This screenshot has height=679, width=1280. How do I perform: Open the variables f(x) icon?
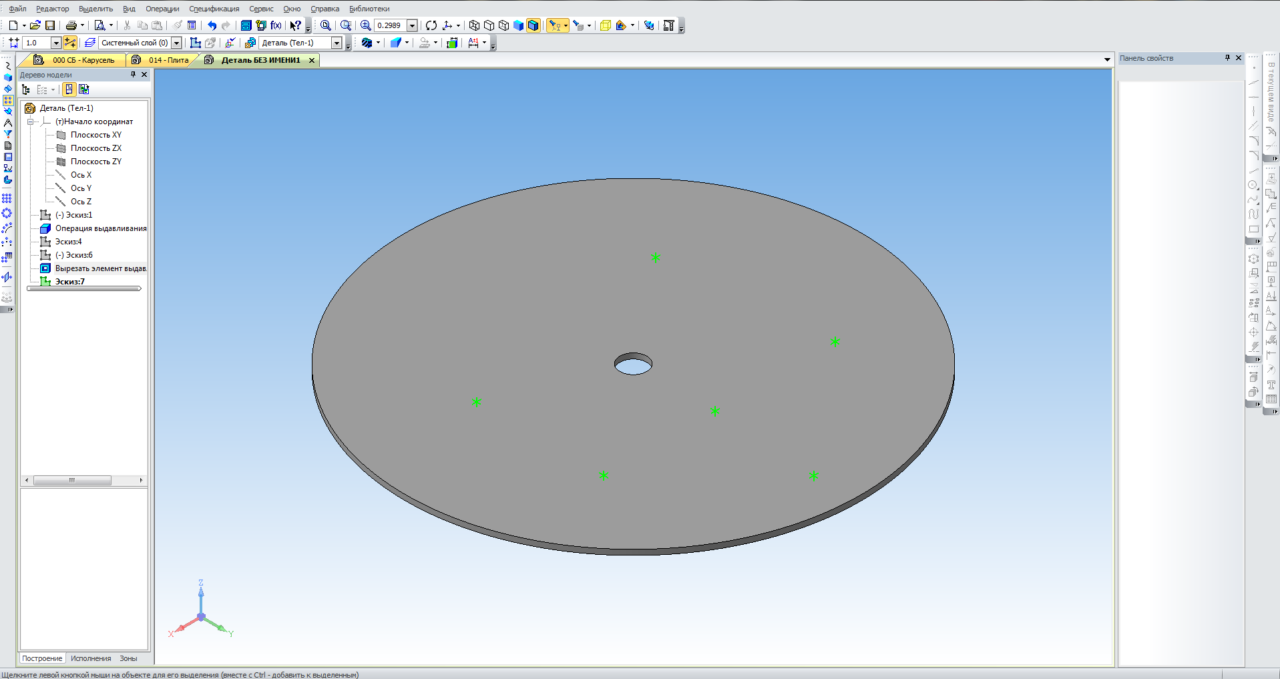(276, 25)
